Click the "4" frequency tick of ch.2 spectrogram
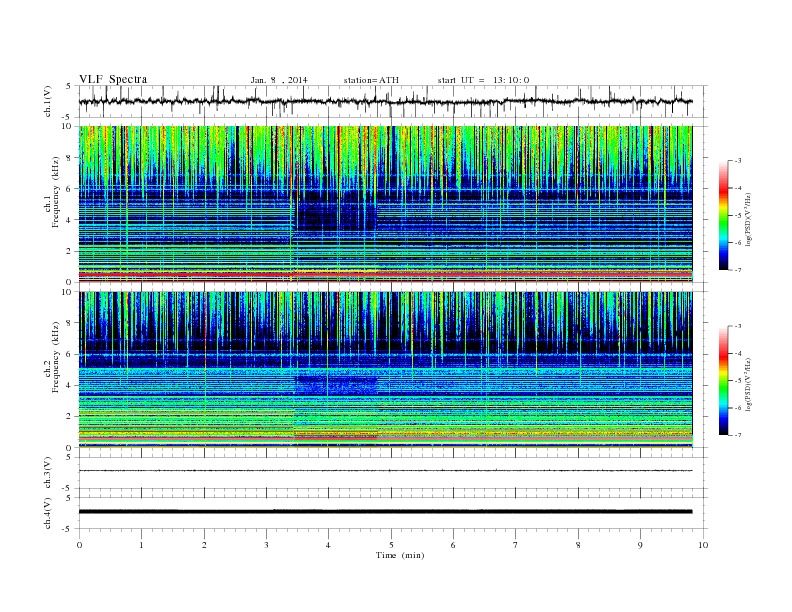The image size is (792, 612). (69, 385)
